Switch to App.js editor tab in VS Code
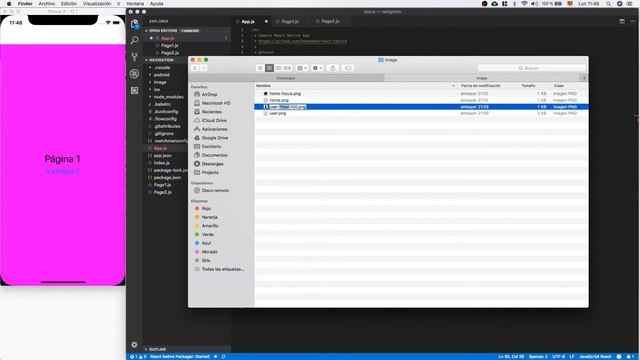 (248, 21)
